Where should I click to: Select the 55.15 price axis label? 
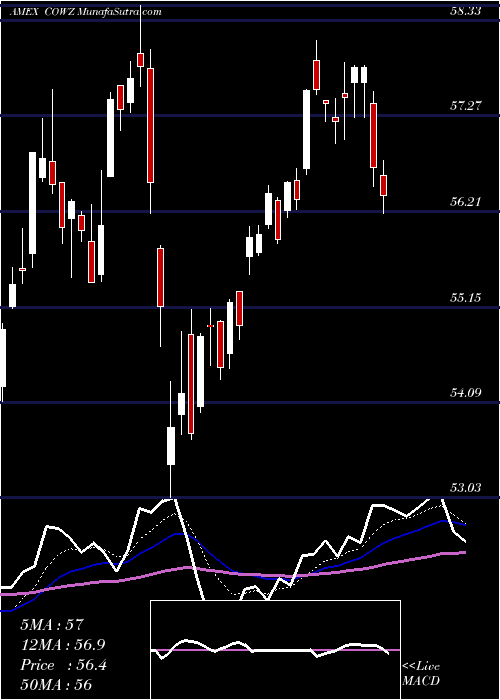coord(466,297)
